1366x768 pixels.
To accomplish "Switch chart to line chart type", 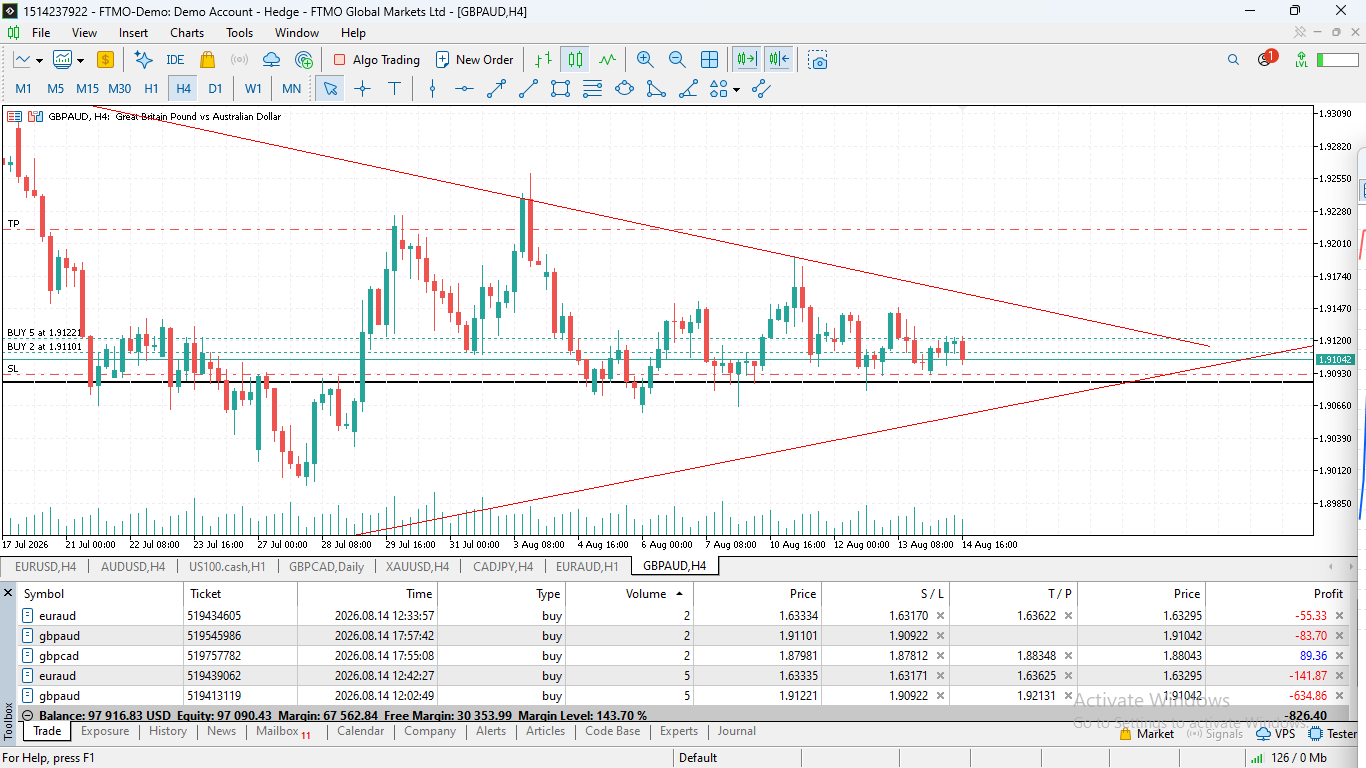I will coord(606,60).
